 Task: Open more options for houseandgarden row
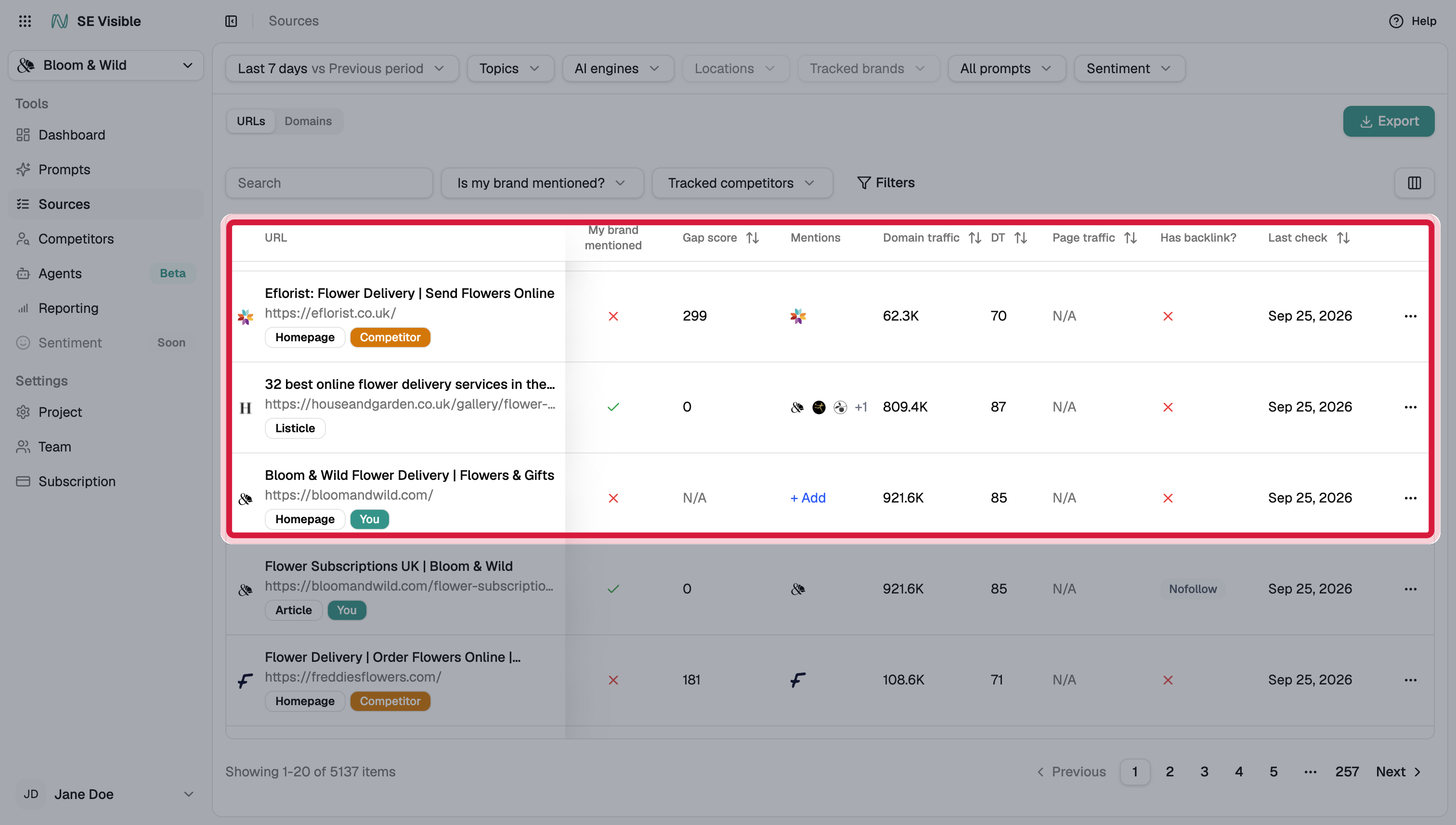coord(1410,407)
